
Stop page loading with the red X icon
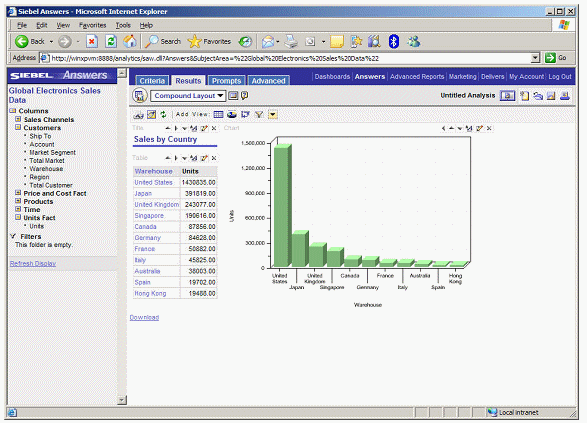coord(92,41)
